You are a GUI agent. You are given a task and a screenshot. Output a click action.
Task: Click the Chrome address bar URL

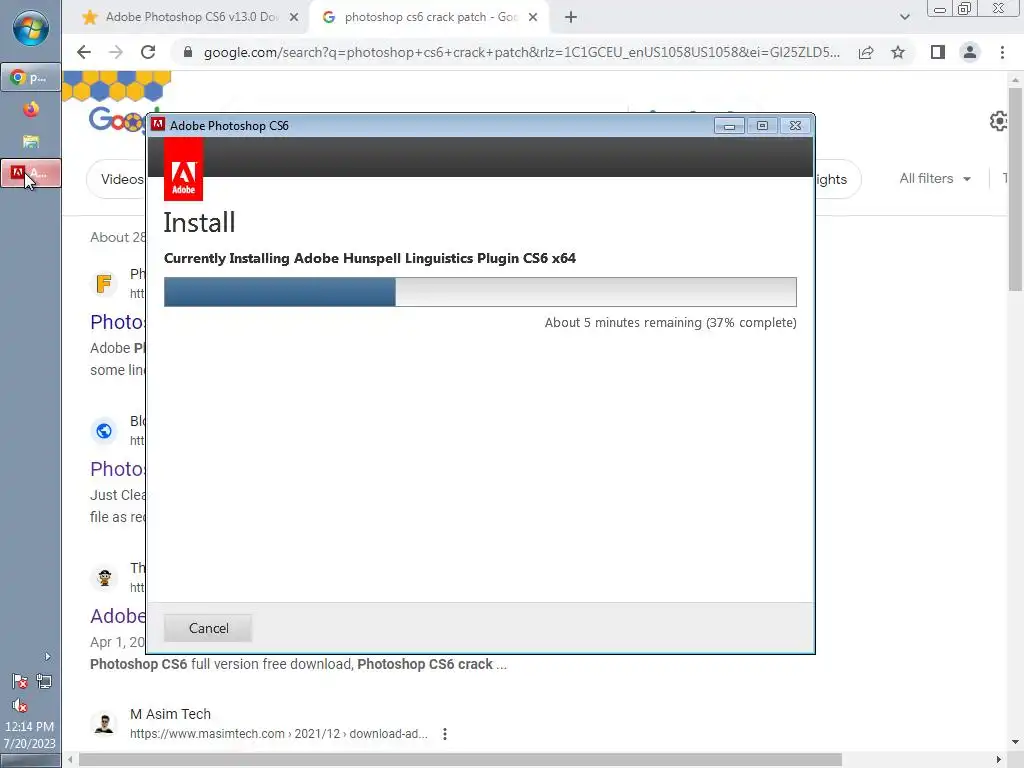(x=521, y=52)
